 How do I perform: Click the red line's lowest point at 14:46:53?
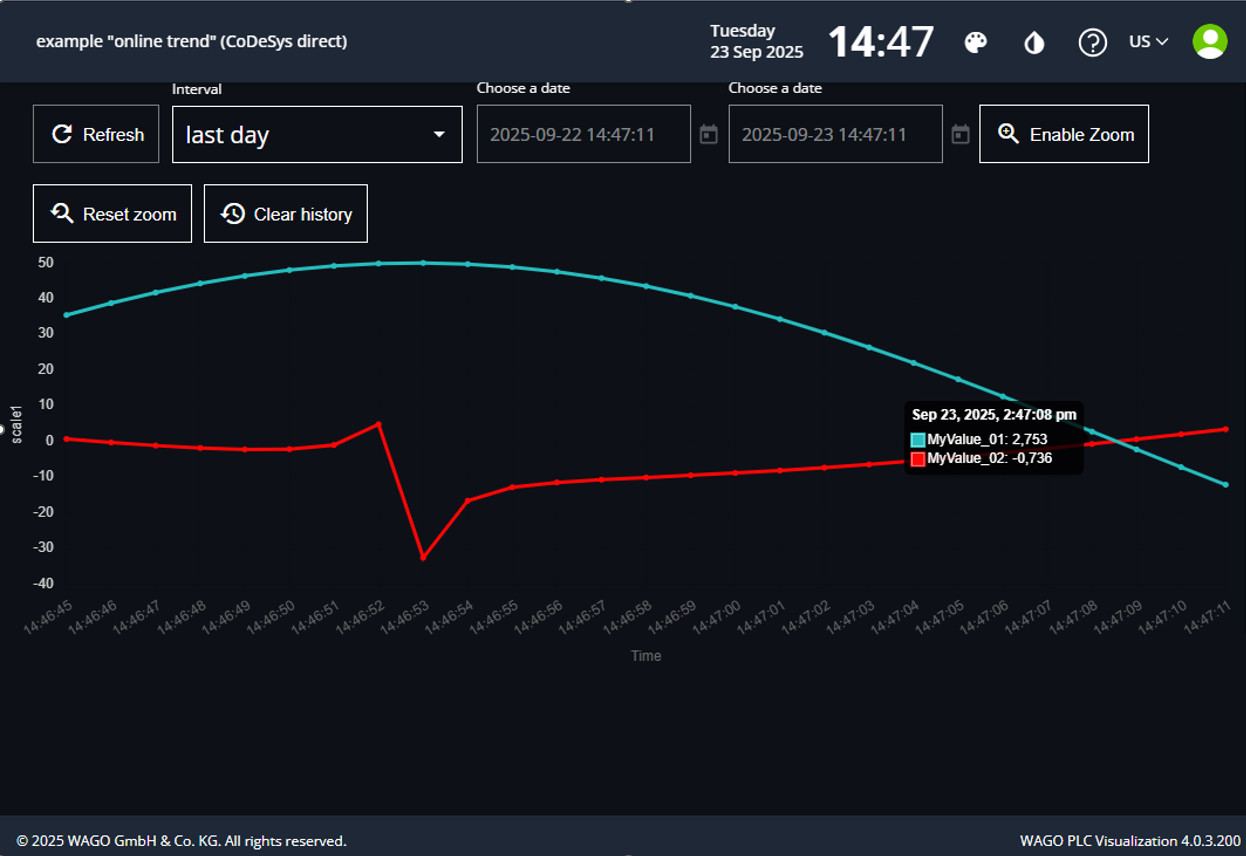coord(423,558)
